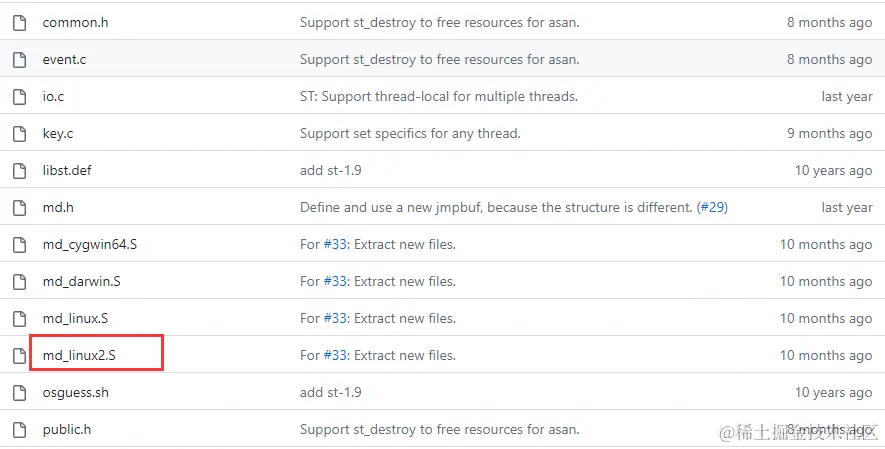Open the public.h file
Image resolution: width=885 pixels, height=449 pixels.
click(x=67, y=430)
